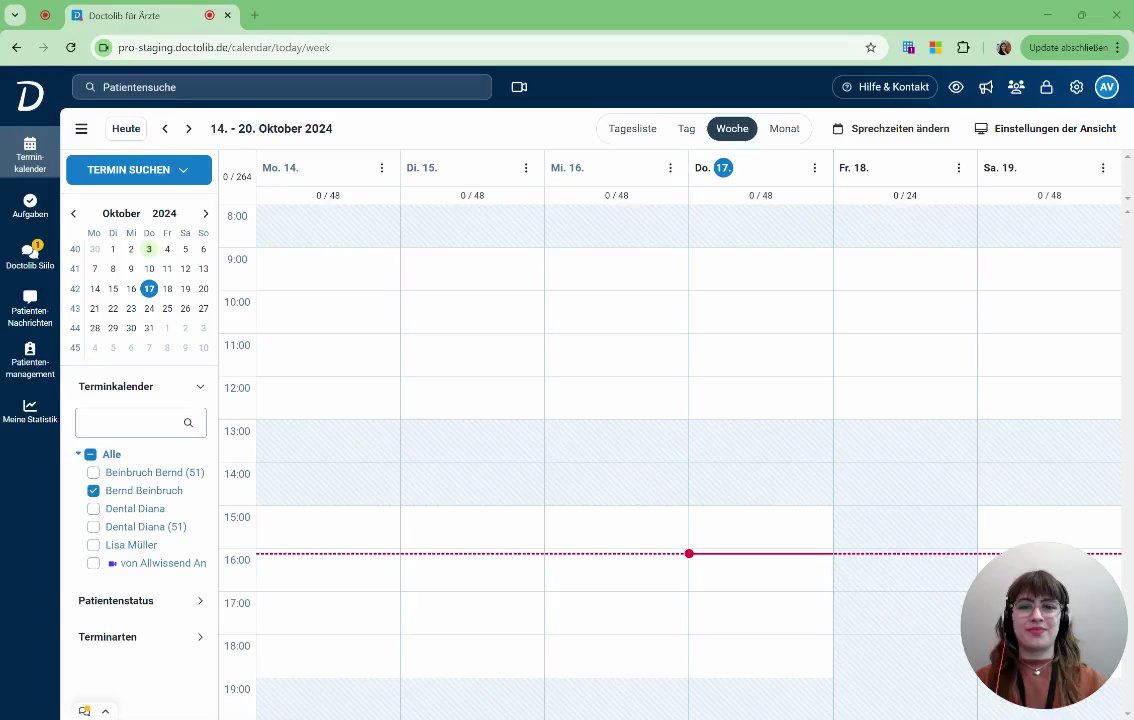The width and height of the screenshot is (1134, 720).
Task: Expand the chat widget arrow
Action: point(106,711)
